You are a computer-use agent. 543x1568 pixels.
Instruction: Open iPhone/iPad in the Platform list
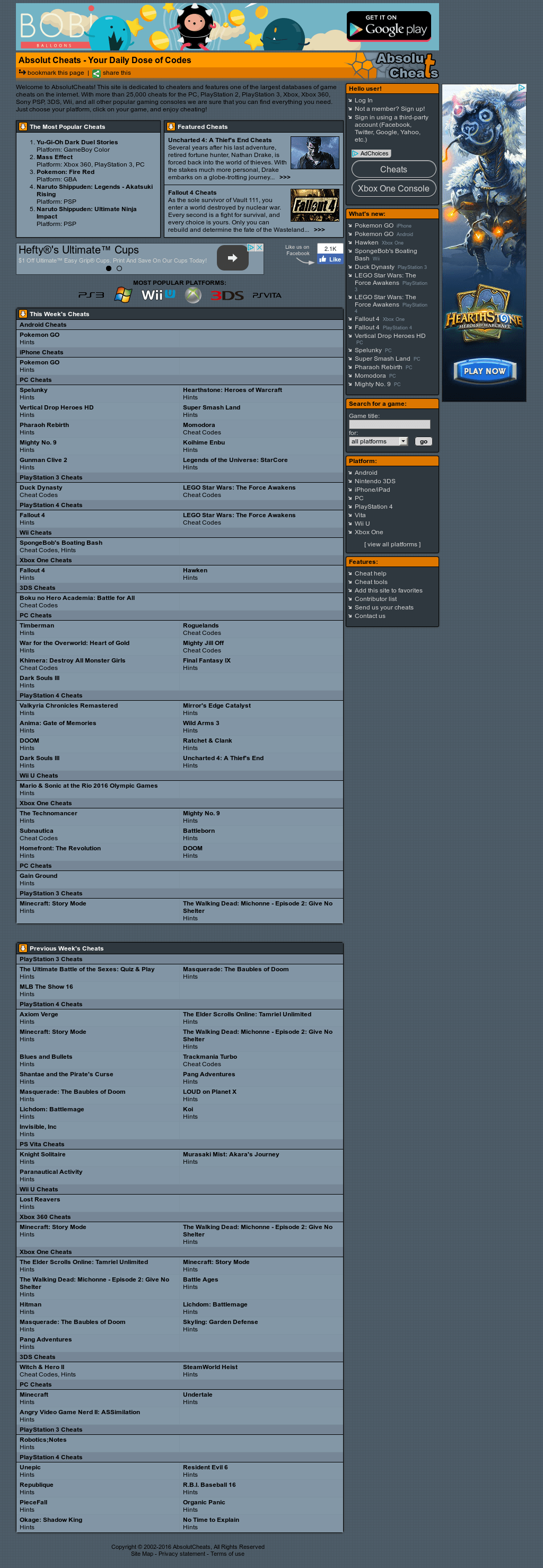(x=373, y=490)
